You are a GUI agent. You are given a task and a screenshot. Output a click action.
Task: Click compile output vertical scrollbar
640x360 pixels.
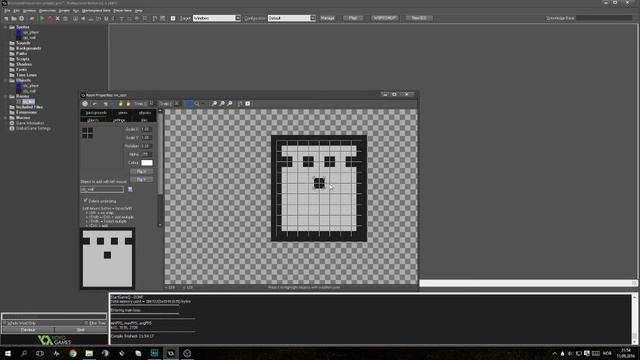(635, 319)
